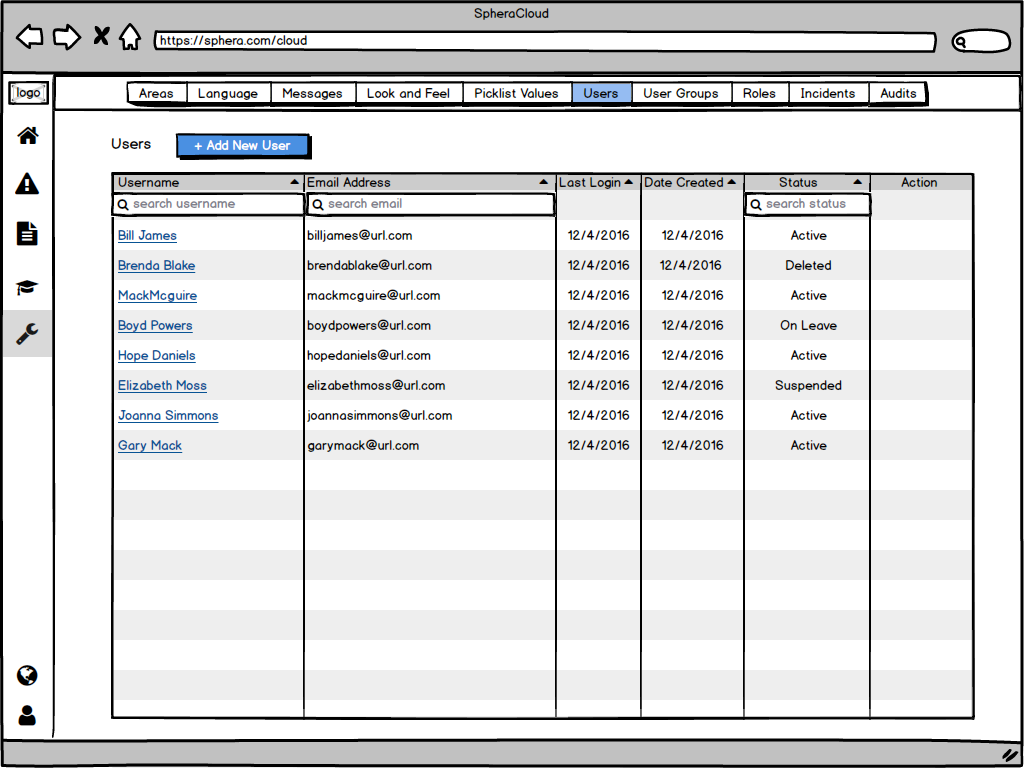Open MackMcguire user link

157,296
